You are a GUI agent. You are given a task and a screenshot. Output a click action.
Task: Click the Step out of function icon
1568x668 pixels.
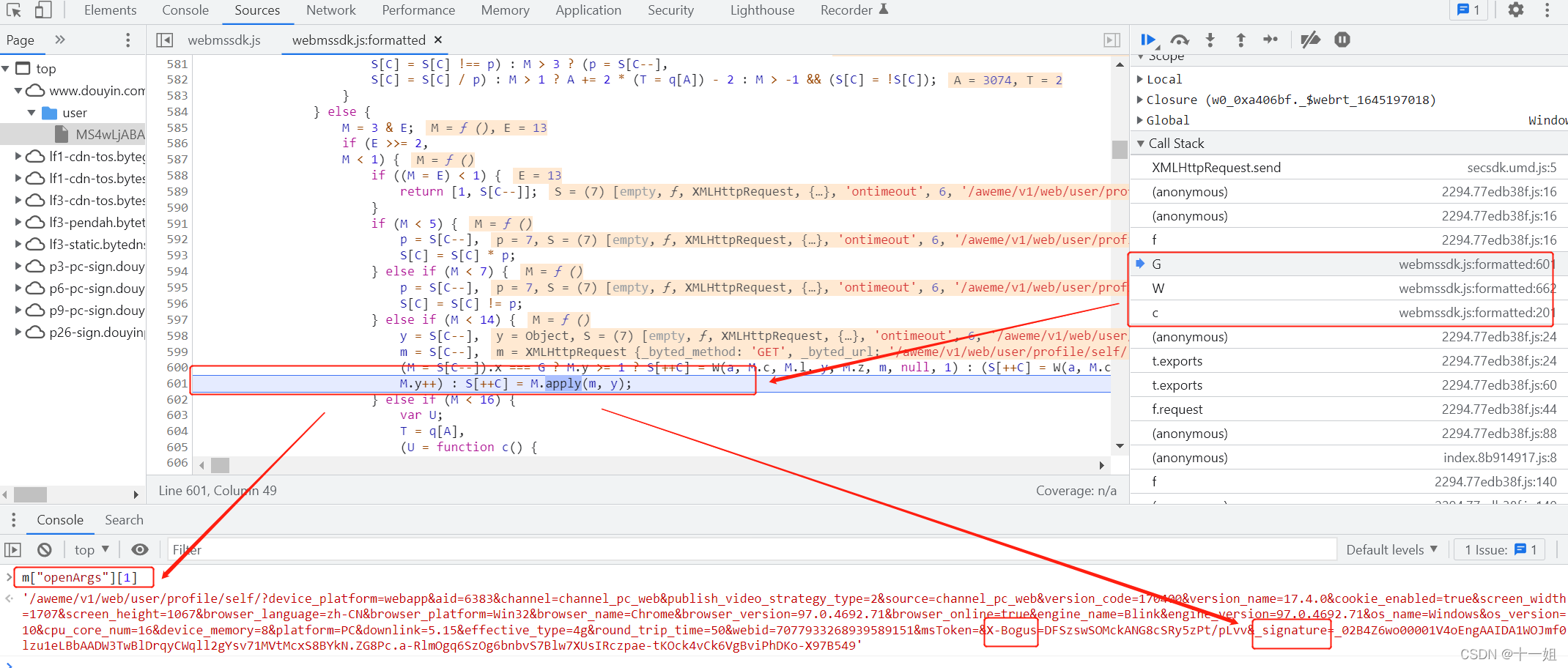coord(1240,40)
